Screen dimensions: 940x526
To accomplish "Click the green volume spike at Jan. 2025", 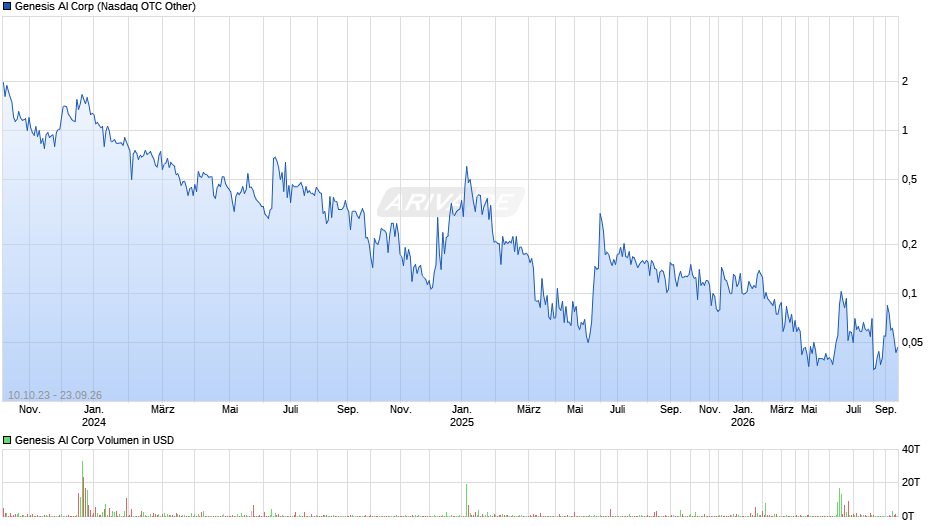I will [466, 500].
